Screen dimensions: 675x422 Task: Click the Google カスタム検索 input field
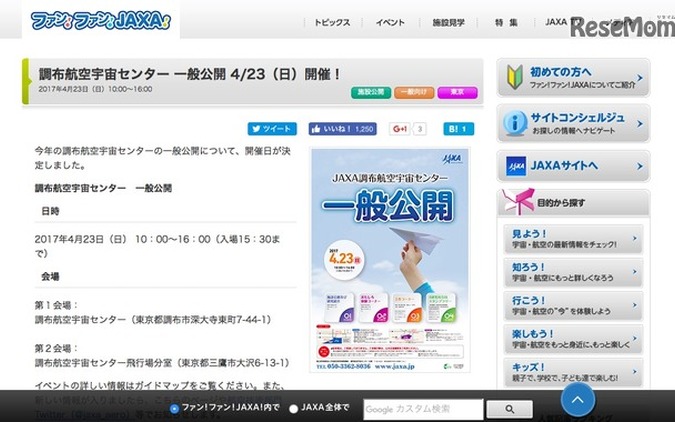pos(424,409)
